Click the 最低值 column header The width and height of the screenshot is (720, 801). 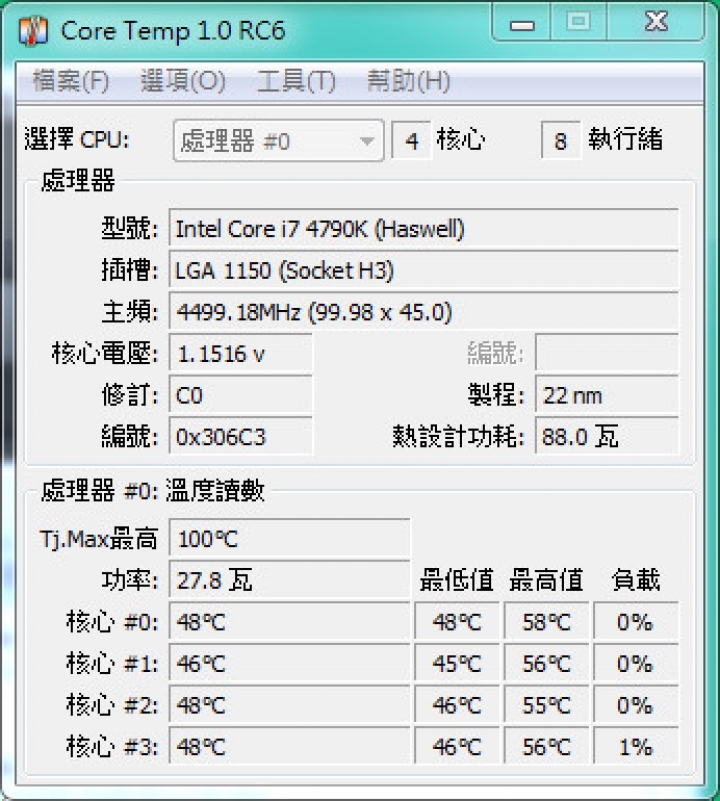coord(456,580)
